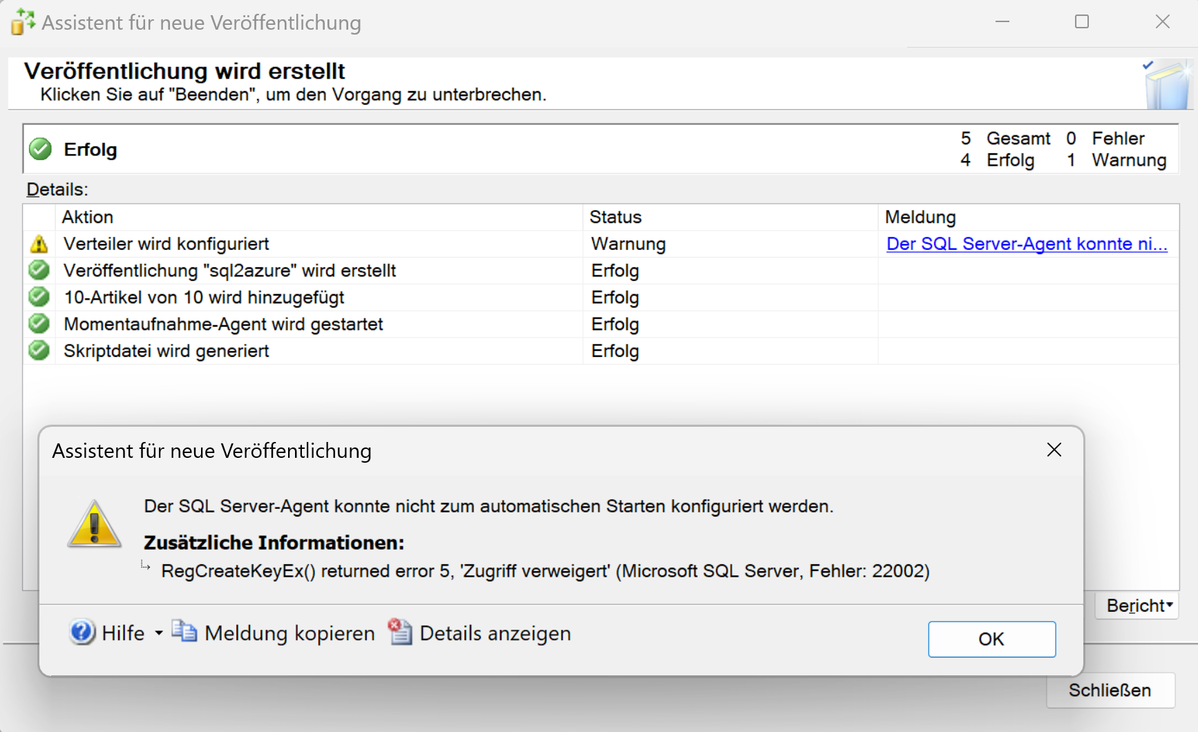Click the RegCreateKeyEx error detail text
The image size is (1198, 732).
tap(546, 572)
